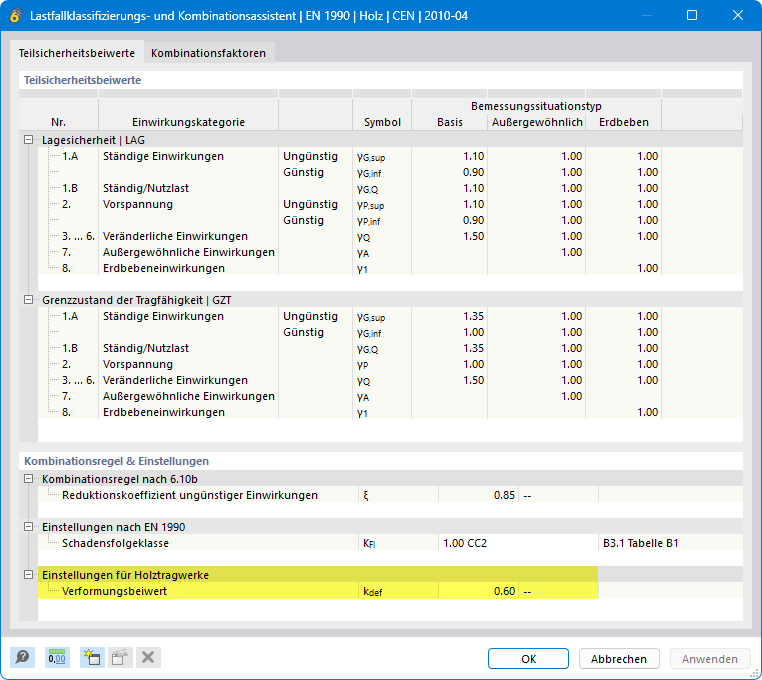Click the Nr. column header
The image size is (762, 680).
58,122
